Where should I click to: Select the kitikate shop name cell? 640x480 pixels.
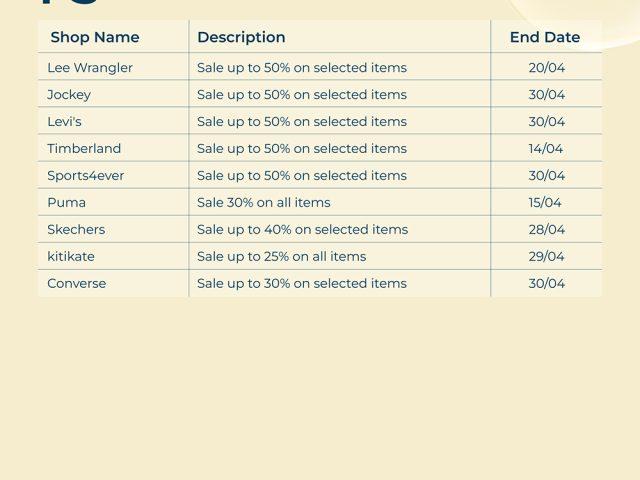click(x=71, y=257)
